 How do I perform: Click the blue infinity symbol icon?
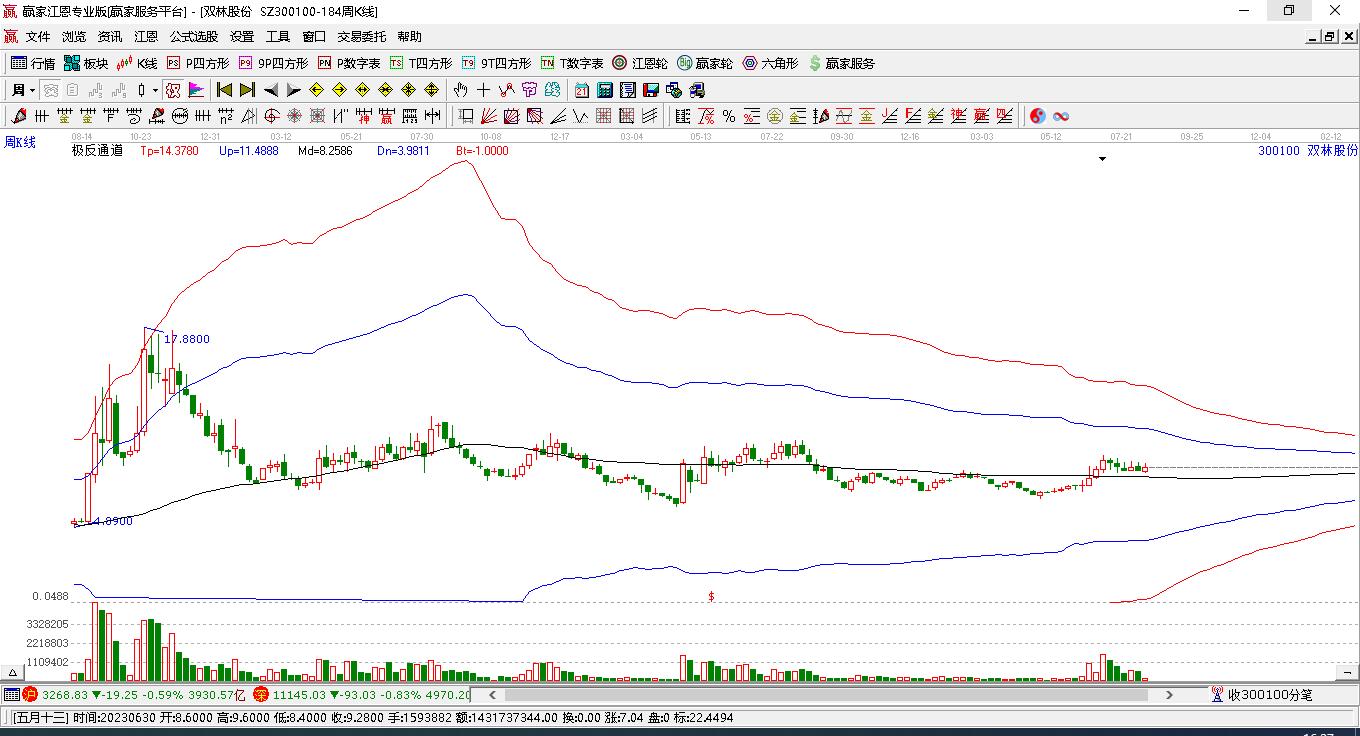pos(1061,116)
